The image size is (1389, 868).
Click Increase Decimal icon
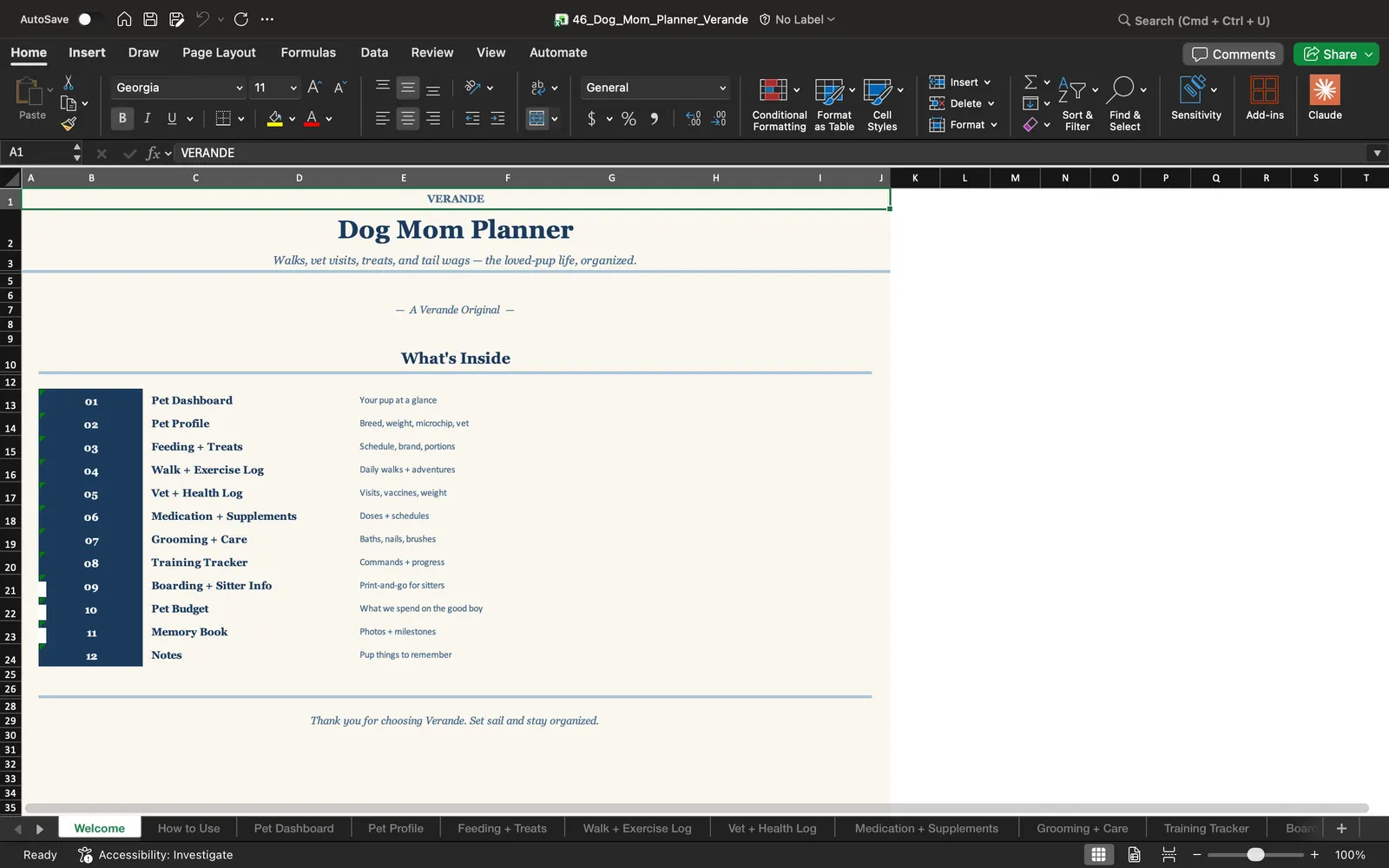pyautogui.click(x=693, y=119)
